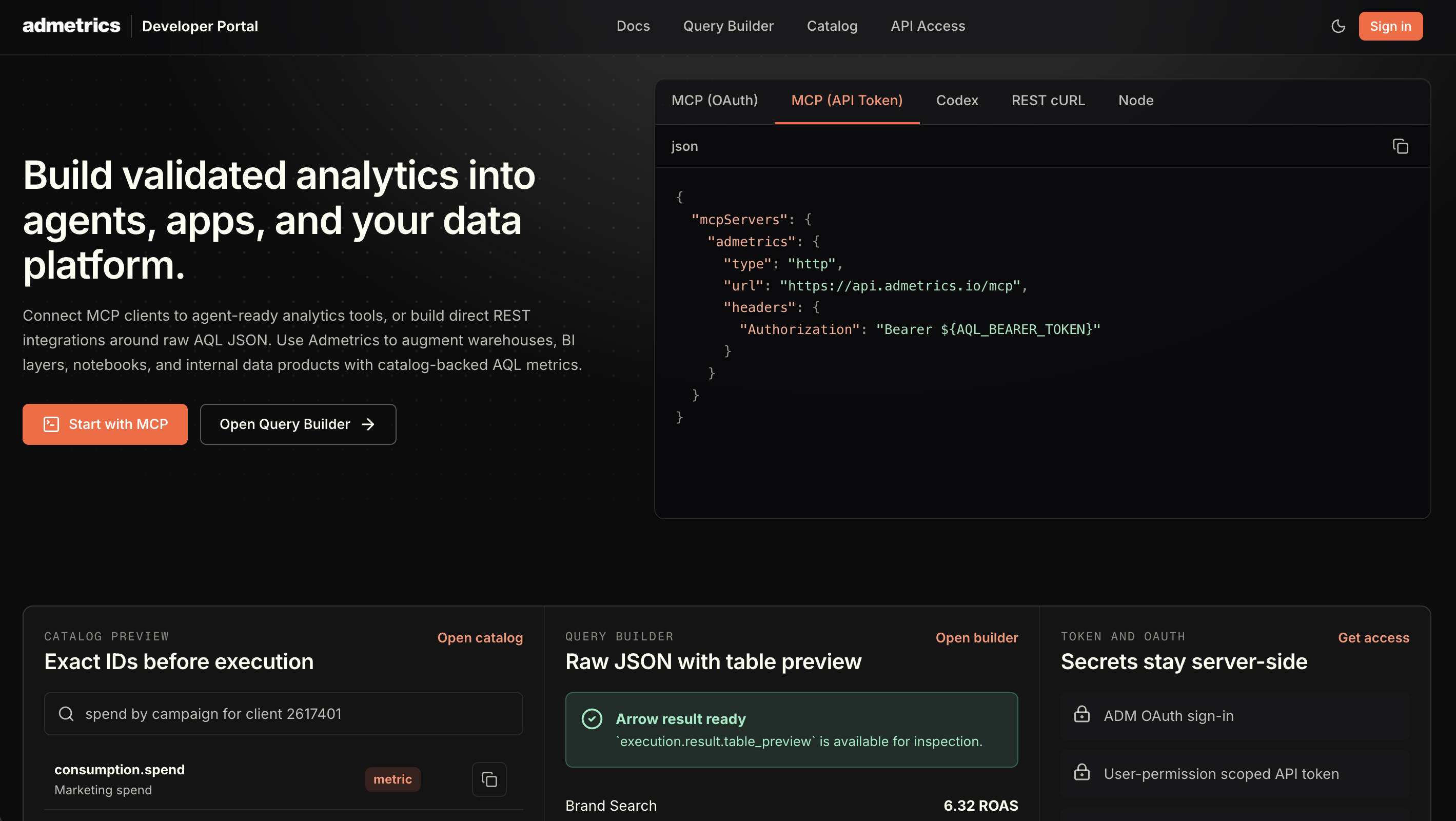Screen dimensions: 1456x821
Task: Click the json language label
Action: (x=684, y=146)
